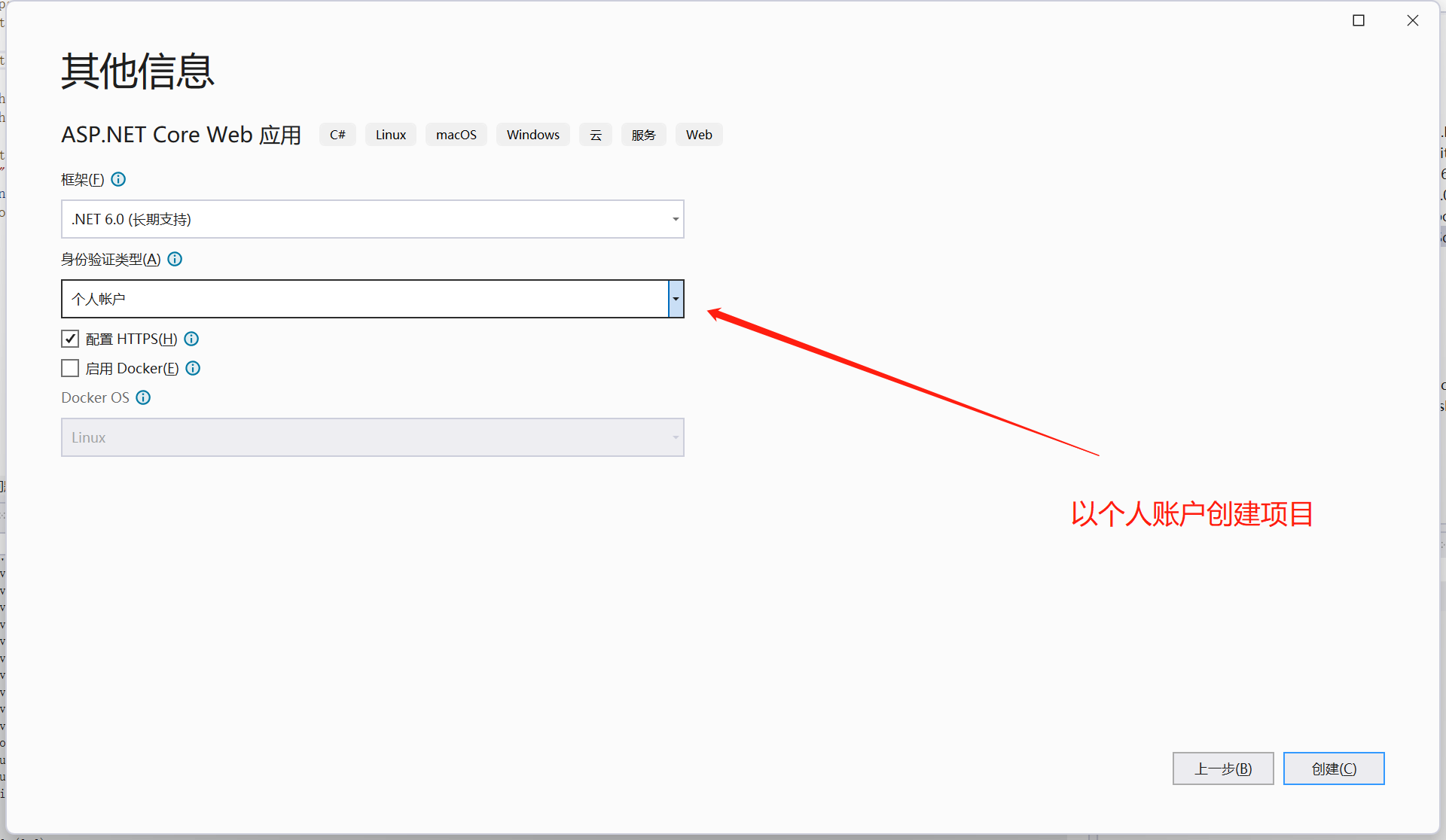Uncheck the 配置 HTTPS checkbox
This screenshot has height=840, width=1446.
70,339
